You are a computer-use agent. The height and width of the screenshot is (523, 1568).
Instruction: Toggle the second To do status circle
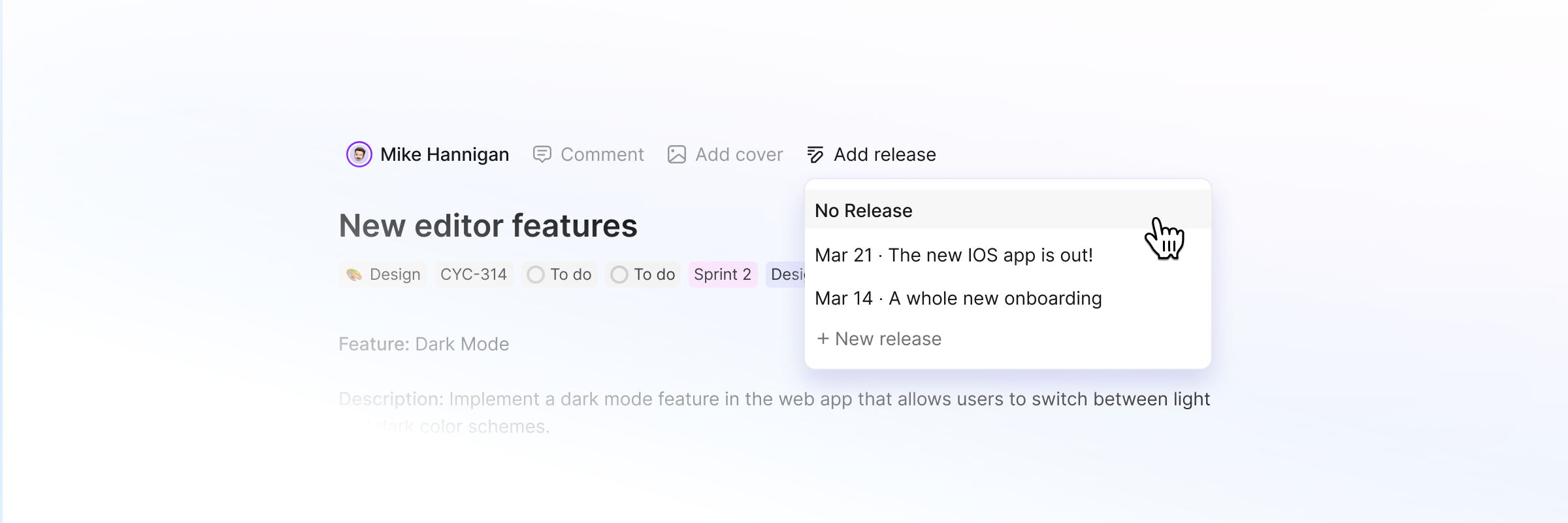click(619, 275)
